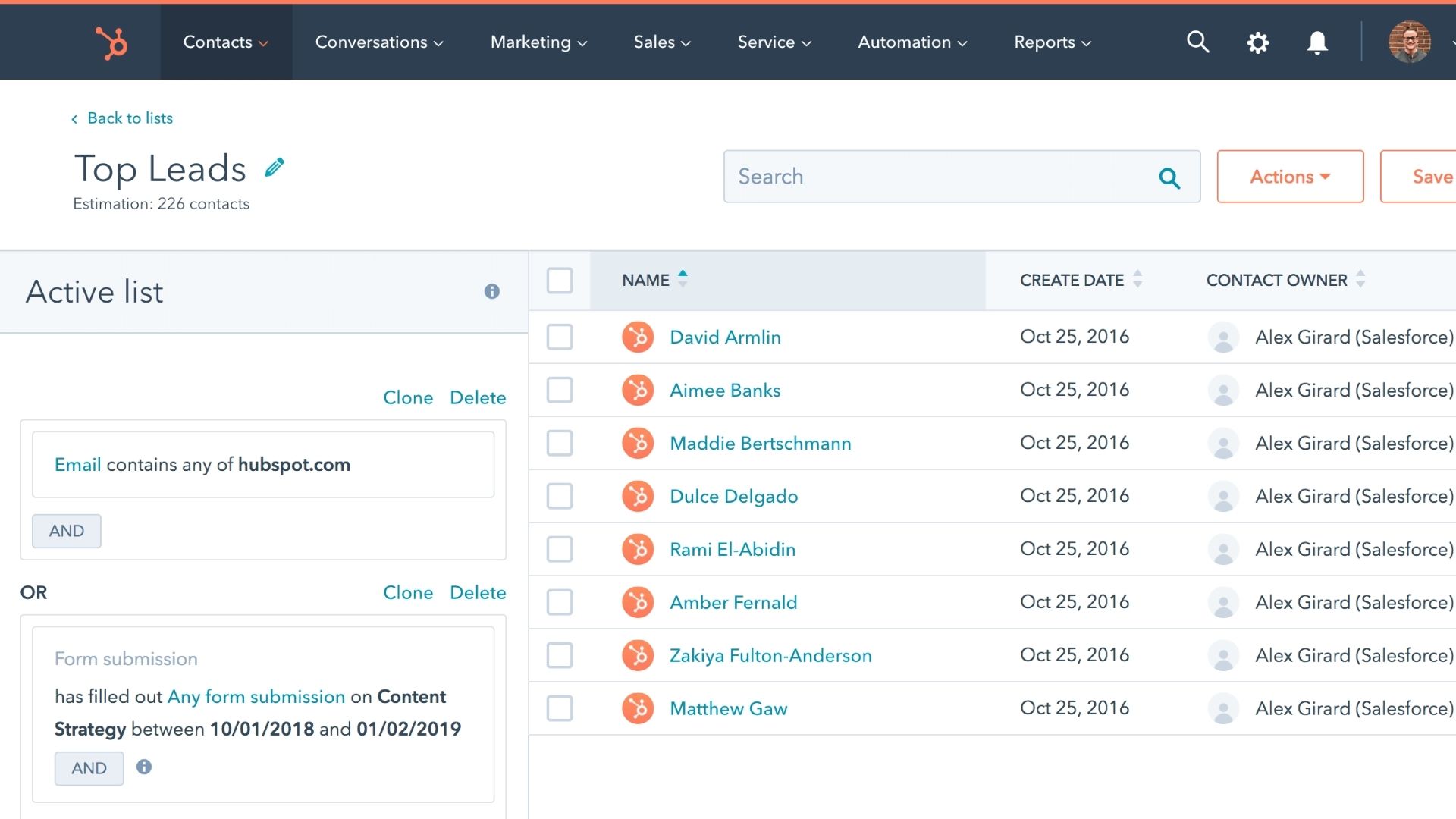
Task: Click the user profile avatar icon
Action: click(x=1408, y=42)
